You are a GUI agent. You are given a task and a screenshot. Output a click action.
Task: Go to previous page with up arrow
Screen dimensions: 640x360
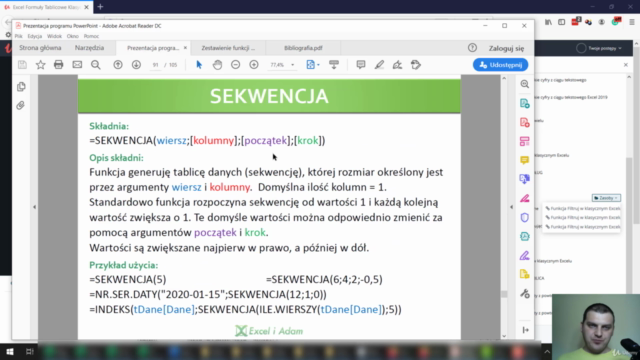coord(118,65)
